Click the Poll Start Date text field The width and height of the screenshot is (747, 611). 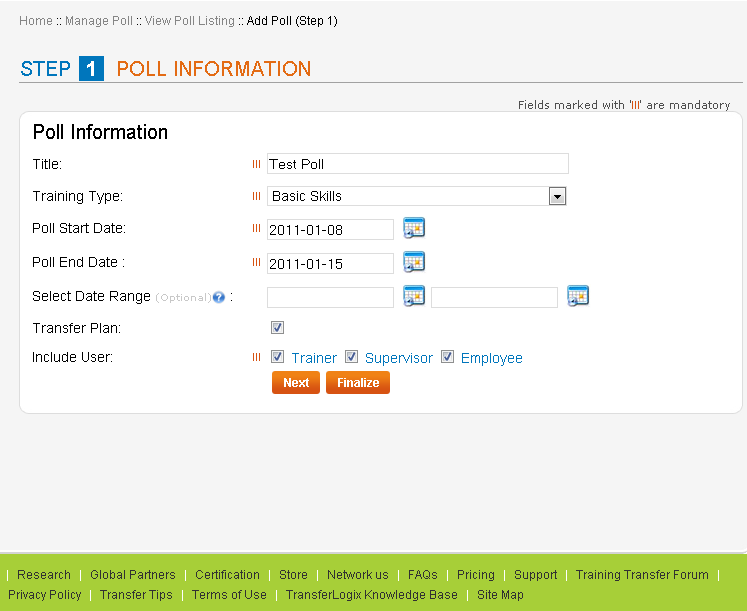(330, 230)
